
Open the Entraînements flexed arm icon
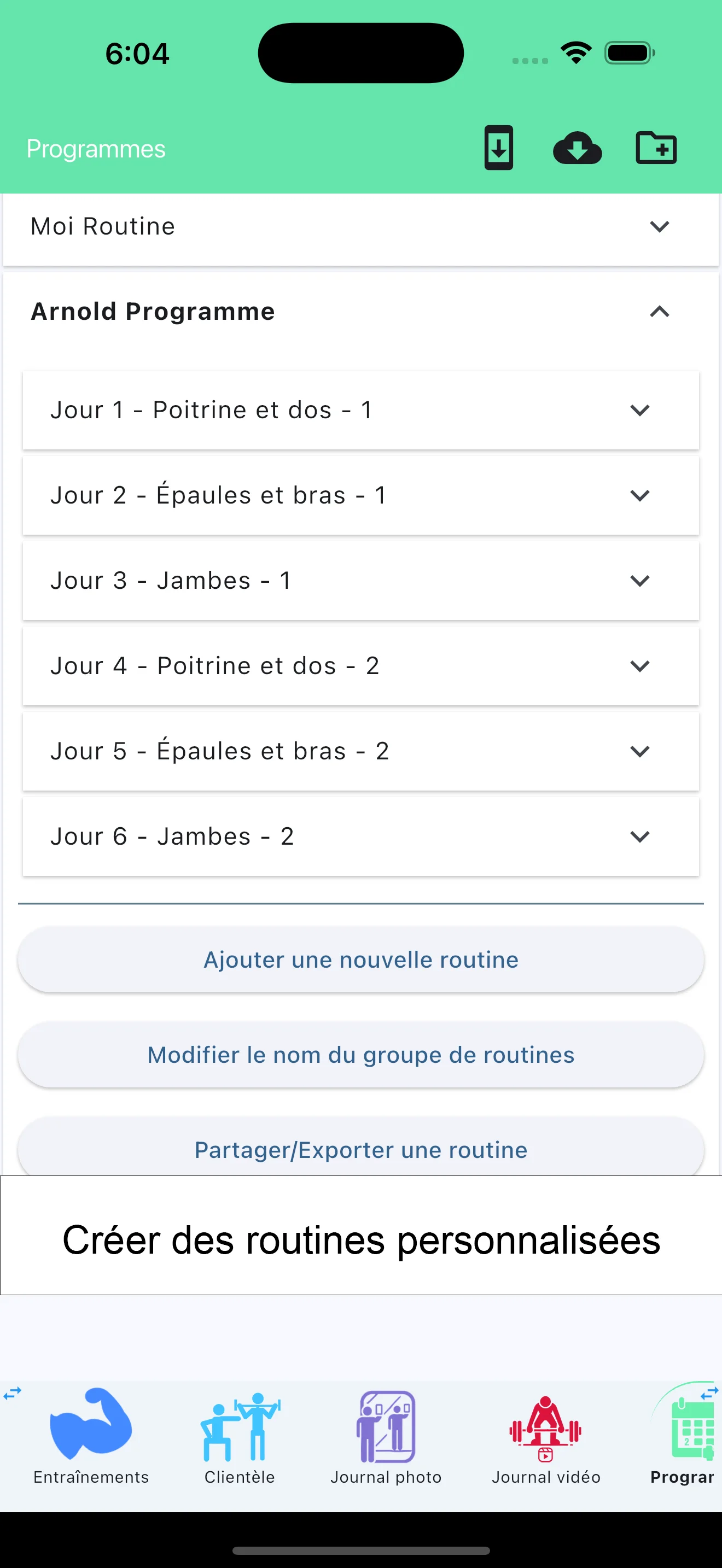point(91,1424)
